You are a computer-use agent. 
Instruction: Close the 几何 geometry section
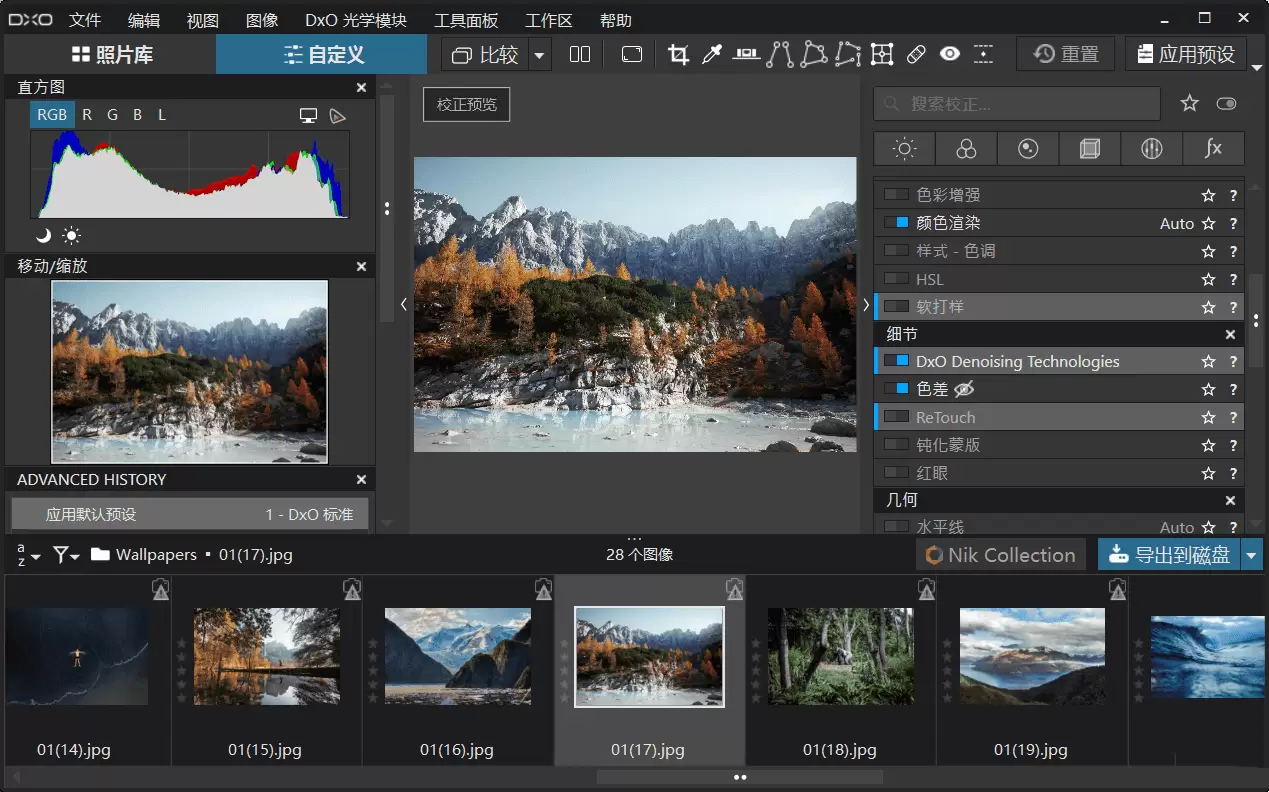(x=1231, y=500)
